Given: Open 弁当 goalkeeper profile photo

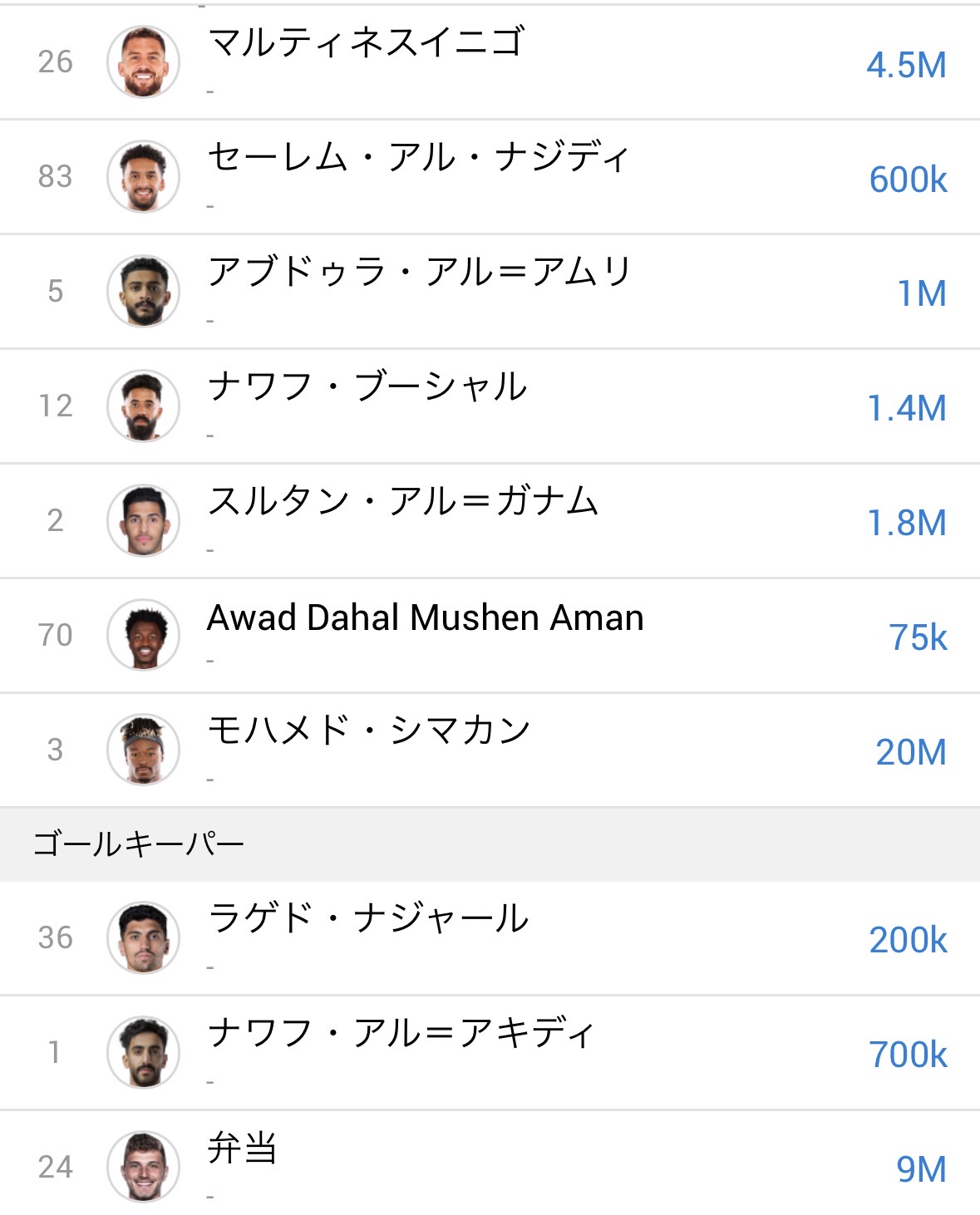Looking at the screenshot, I should pos(143,1168).
